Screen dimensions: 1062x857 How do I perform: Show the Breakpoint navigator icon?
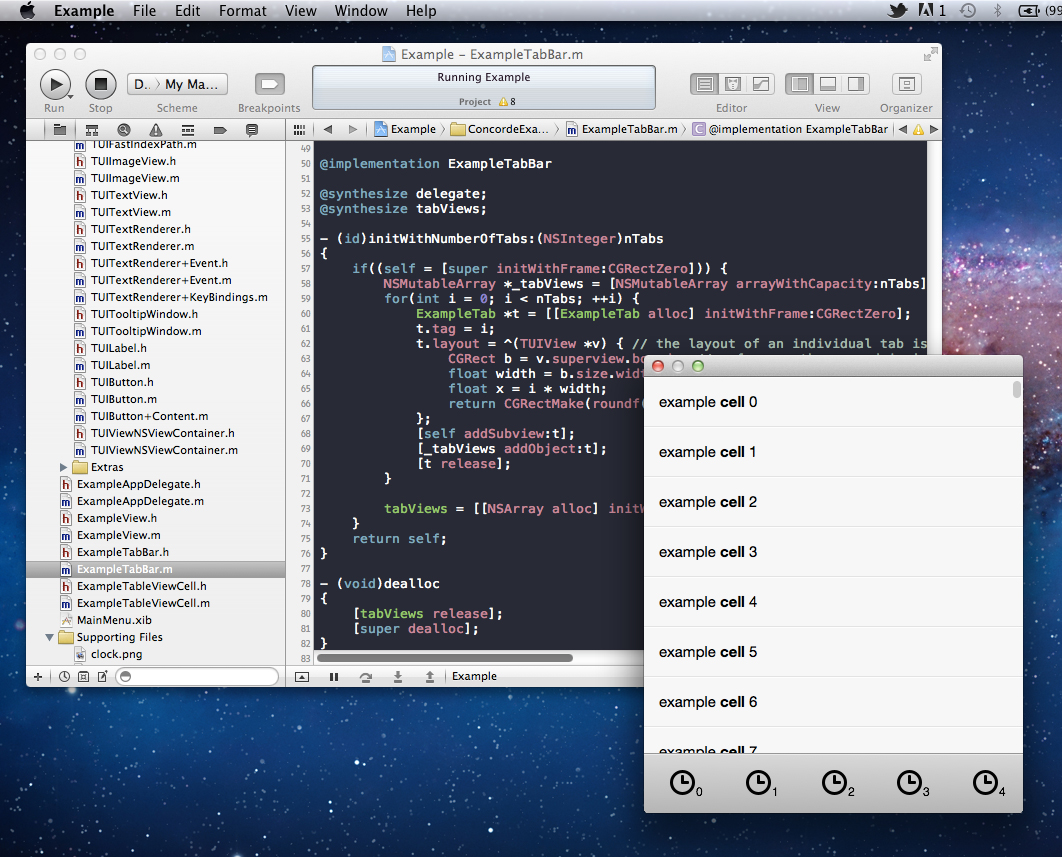coord(219,129)
